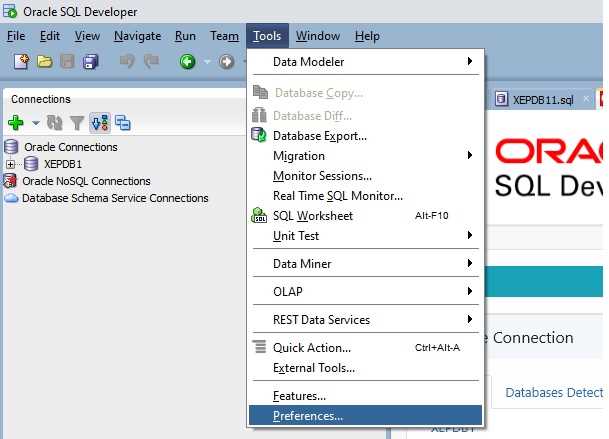
Task: Expand the XEPDB1 connection tree node
Action: point(10,164)
